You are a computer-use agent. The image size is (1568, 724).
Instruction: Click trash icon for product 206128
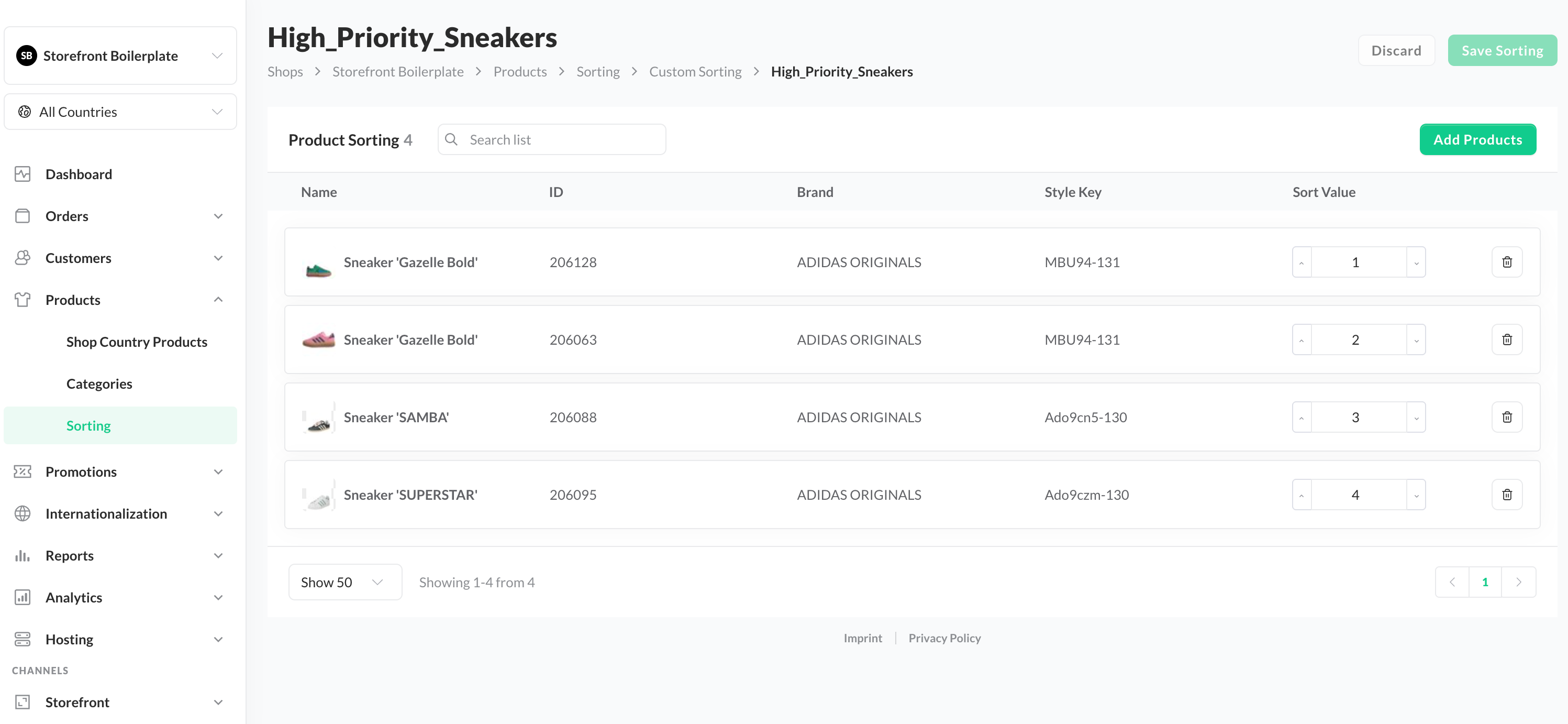point(1507,262)
